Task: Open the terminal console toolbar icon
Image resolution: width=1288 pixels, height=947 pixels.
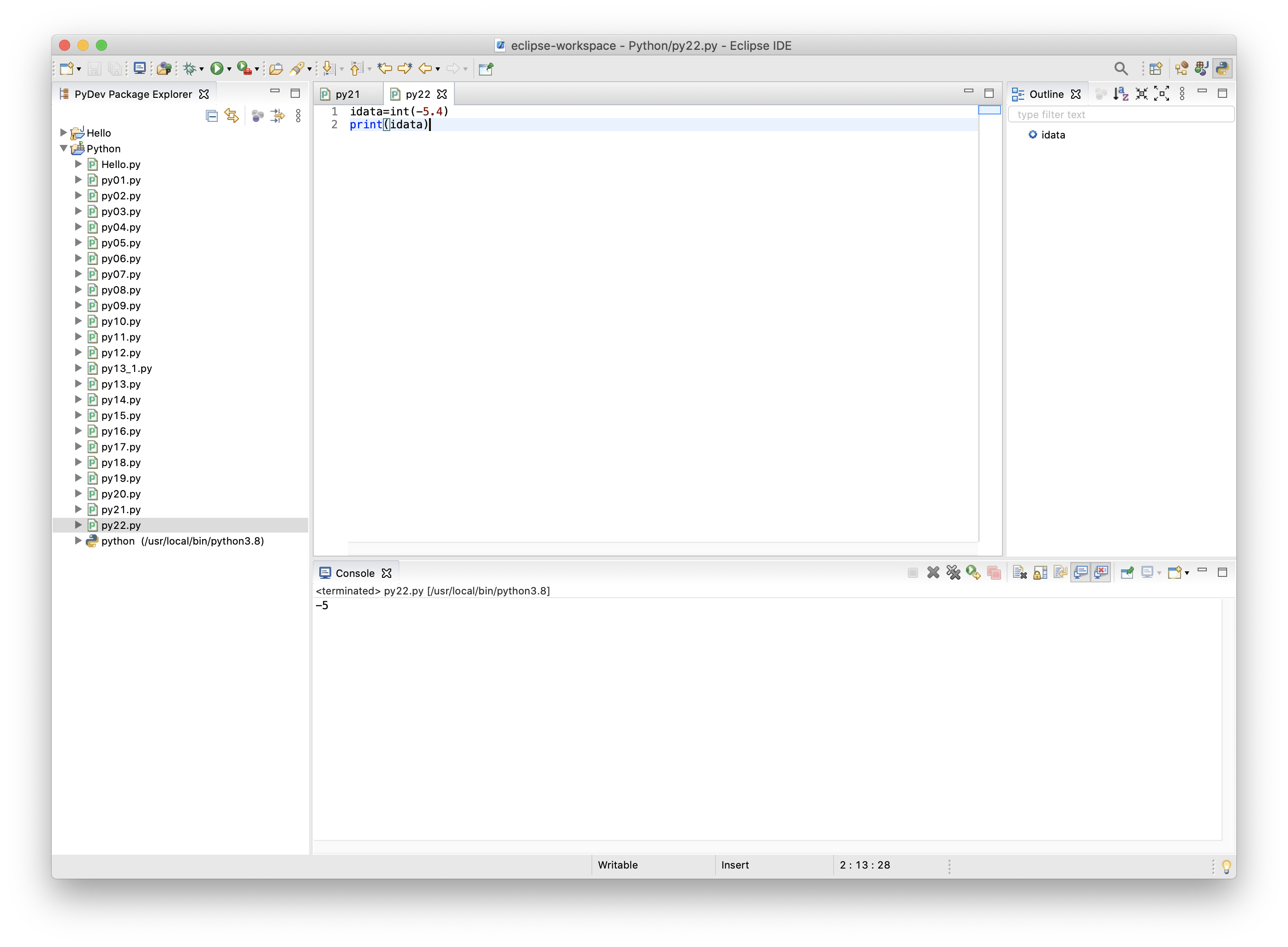Action: 139,69
